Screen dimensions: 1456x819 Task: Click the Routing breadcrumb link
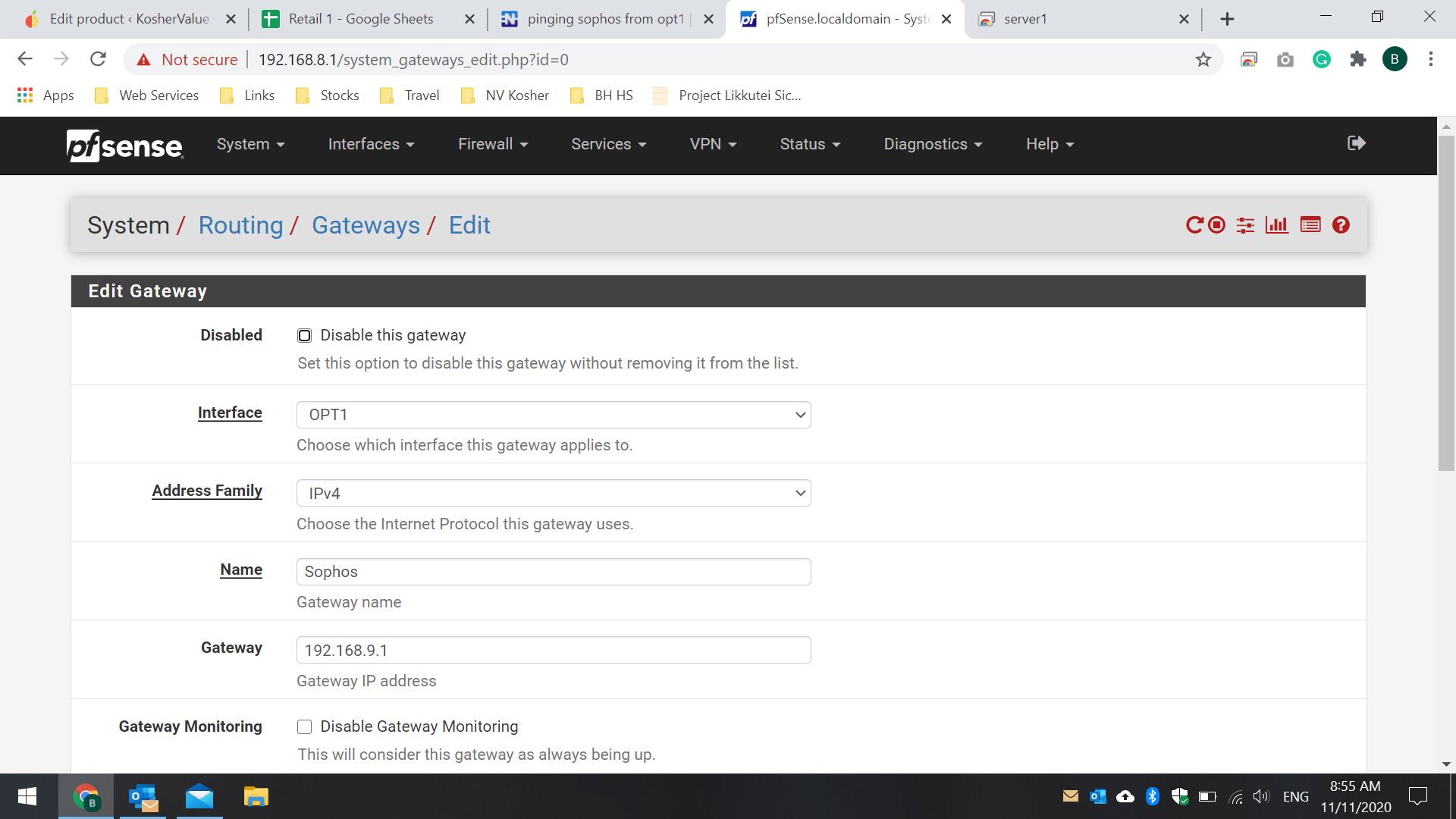point(240,225)
